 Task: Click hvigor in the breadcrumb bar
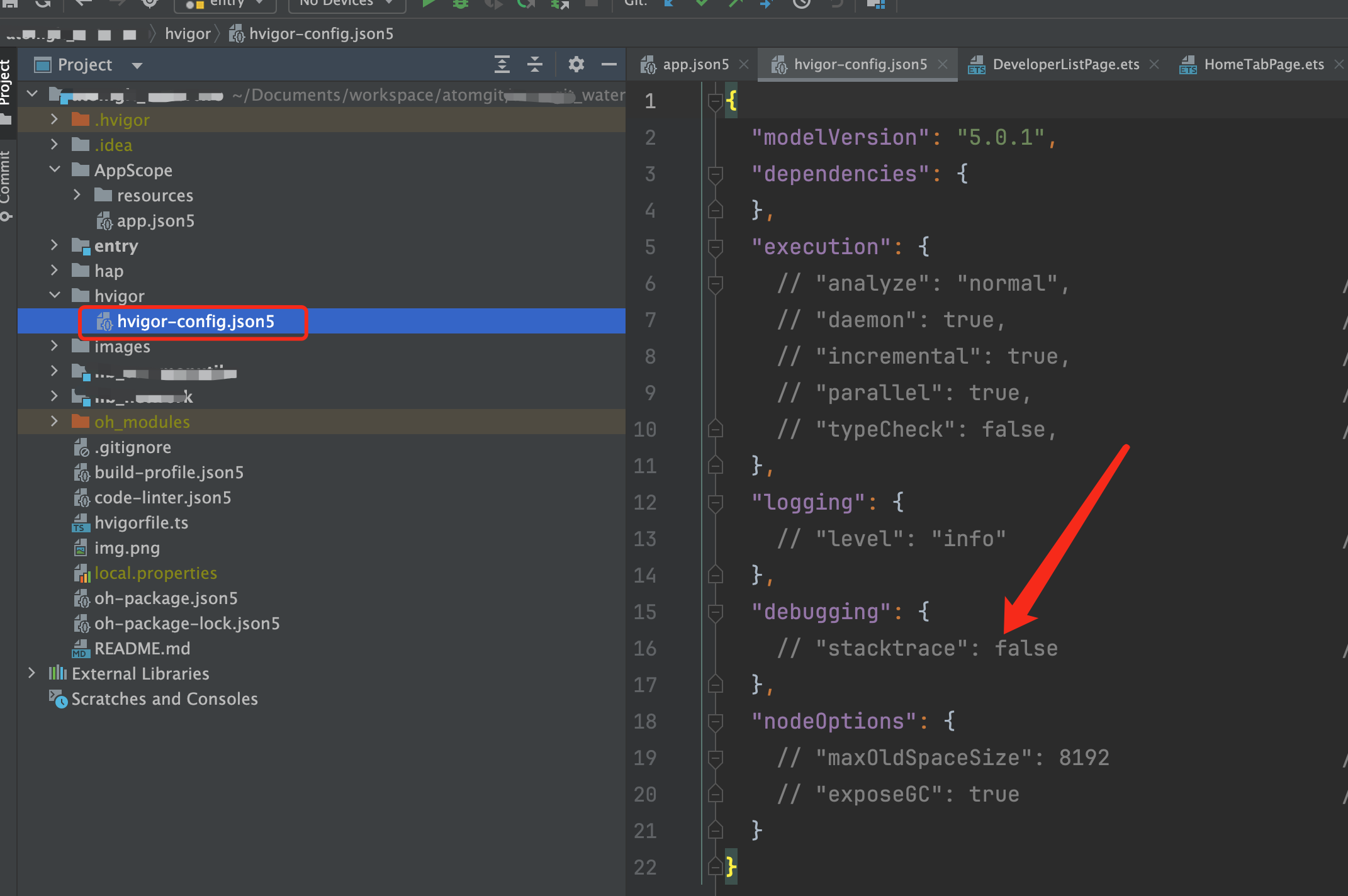point(188,33)
